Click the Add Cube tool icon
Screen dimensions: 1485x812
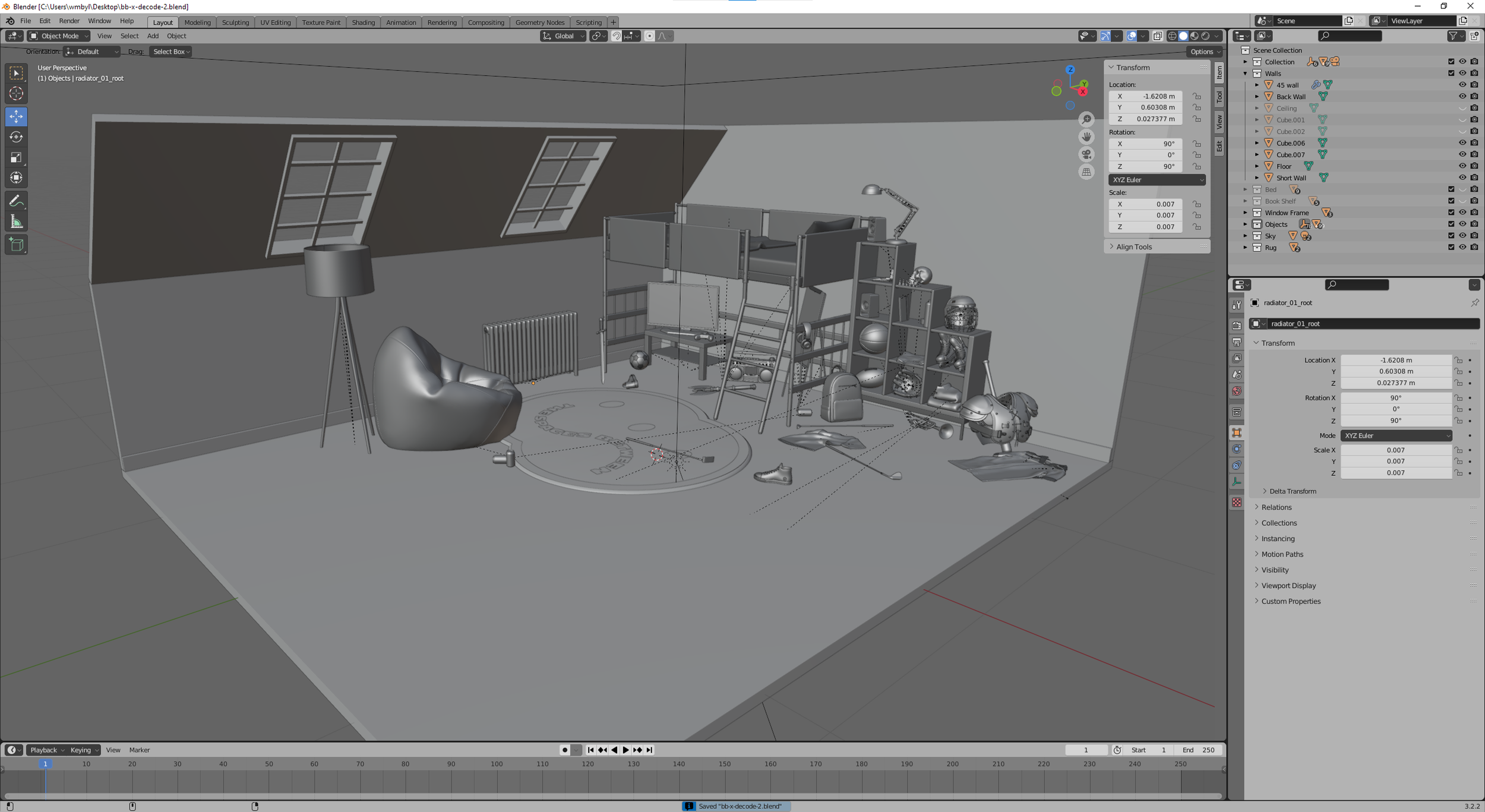tap(16, 245)
